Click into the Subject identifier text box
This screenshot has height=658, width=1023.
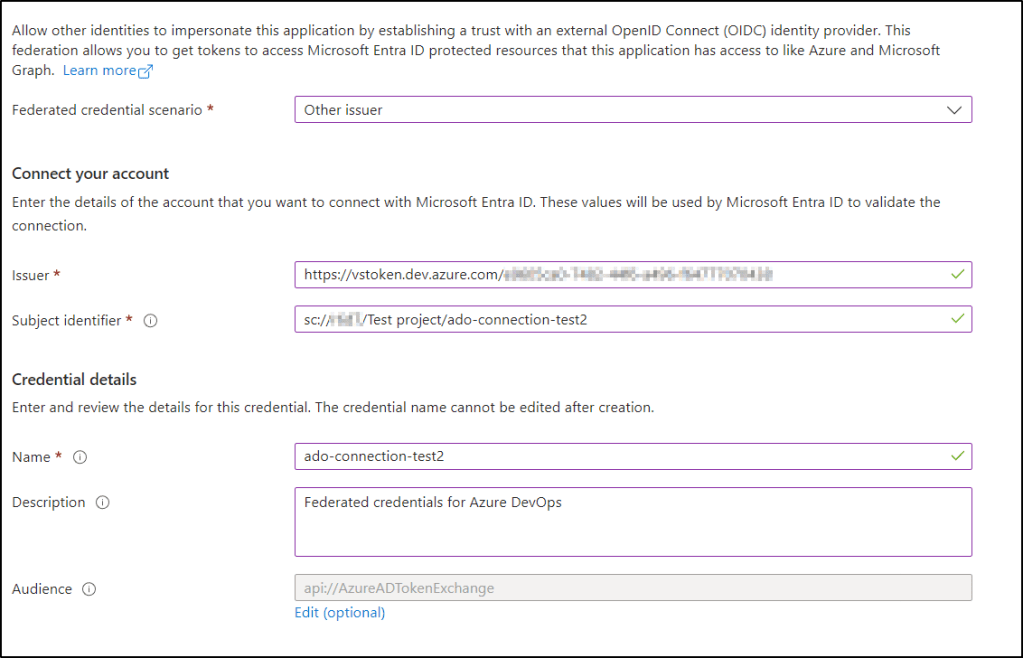[x=620, y=320]
